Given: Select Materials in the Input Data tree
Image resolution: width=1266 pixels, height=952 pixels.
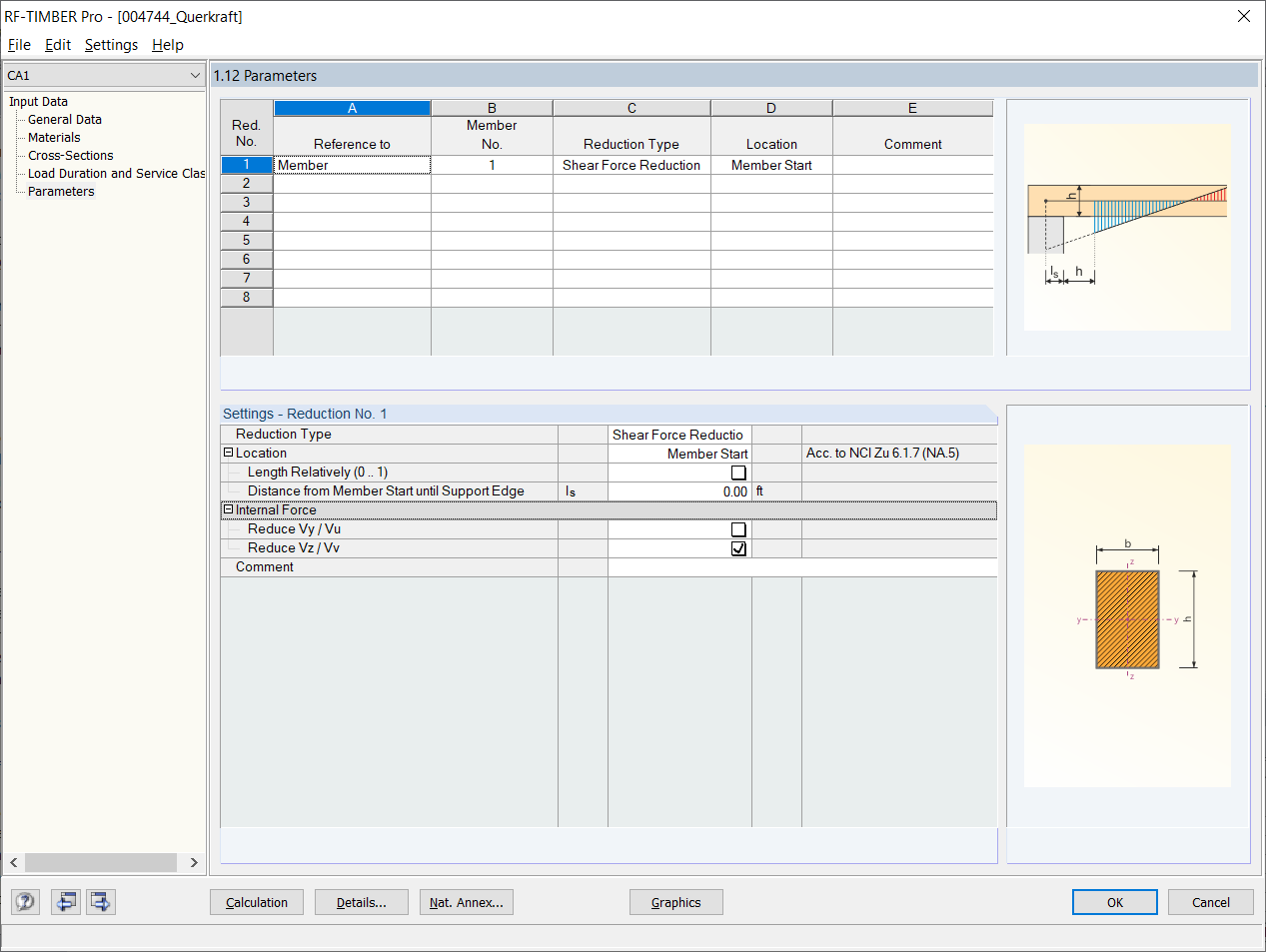Looking at the screenshot, I should [x=53, y=137].
